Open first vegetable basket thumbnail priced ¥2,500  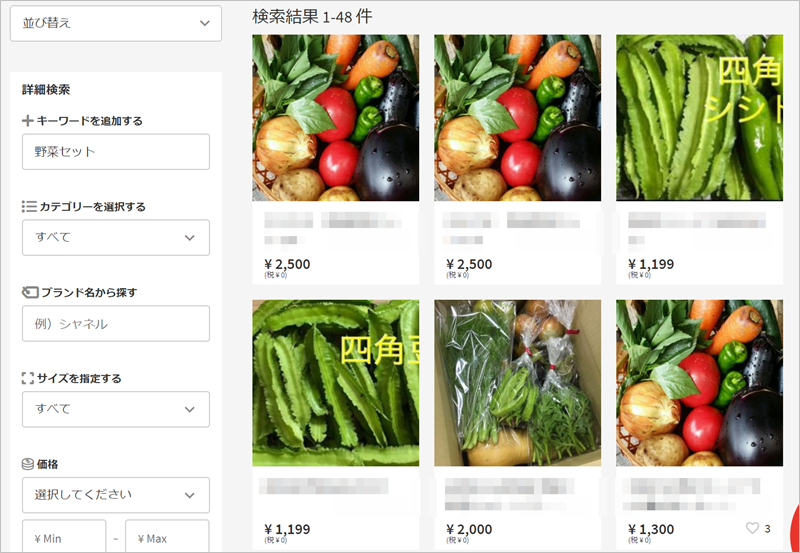point(336,118)
